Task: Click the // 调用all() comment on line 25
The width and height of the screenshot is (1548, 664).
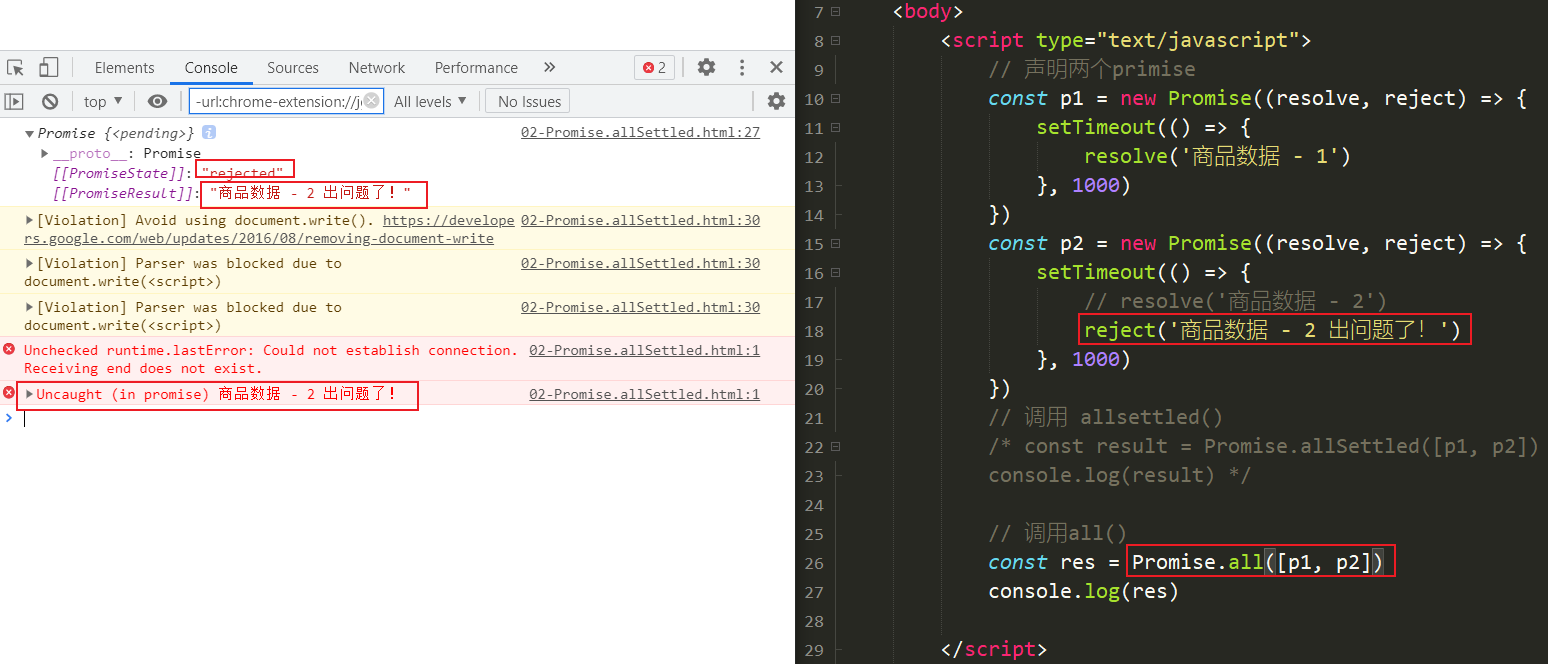Action: [x=1058, y=533]
